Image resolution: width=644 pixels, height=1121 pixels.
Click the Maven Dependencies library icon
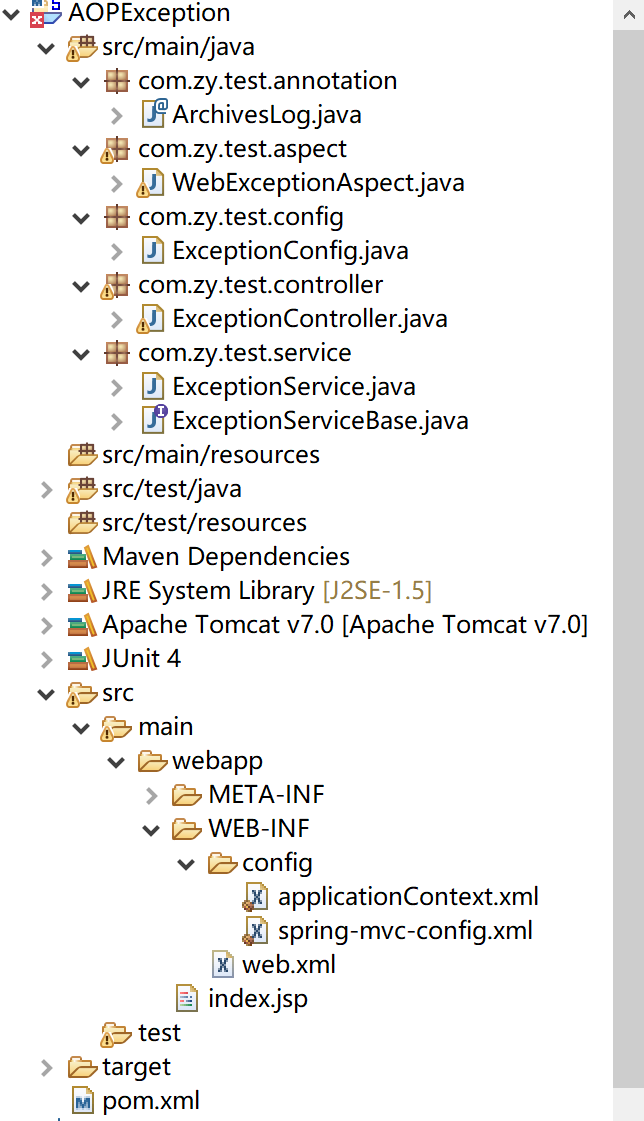(82, 556)
